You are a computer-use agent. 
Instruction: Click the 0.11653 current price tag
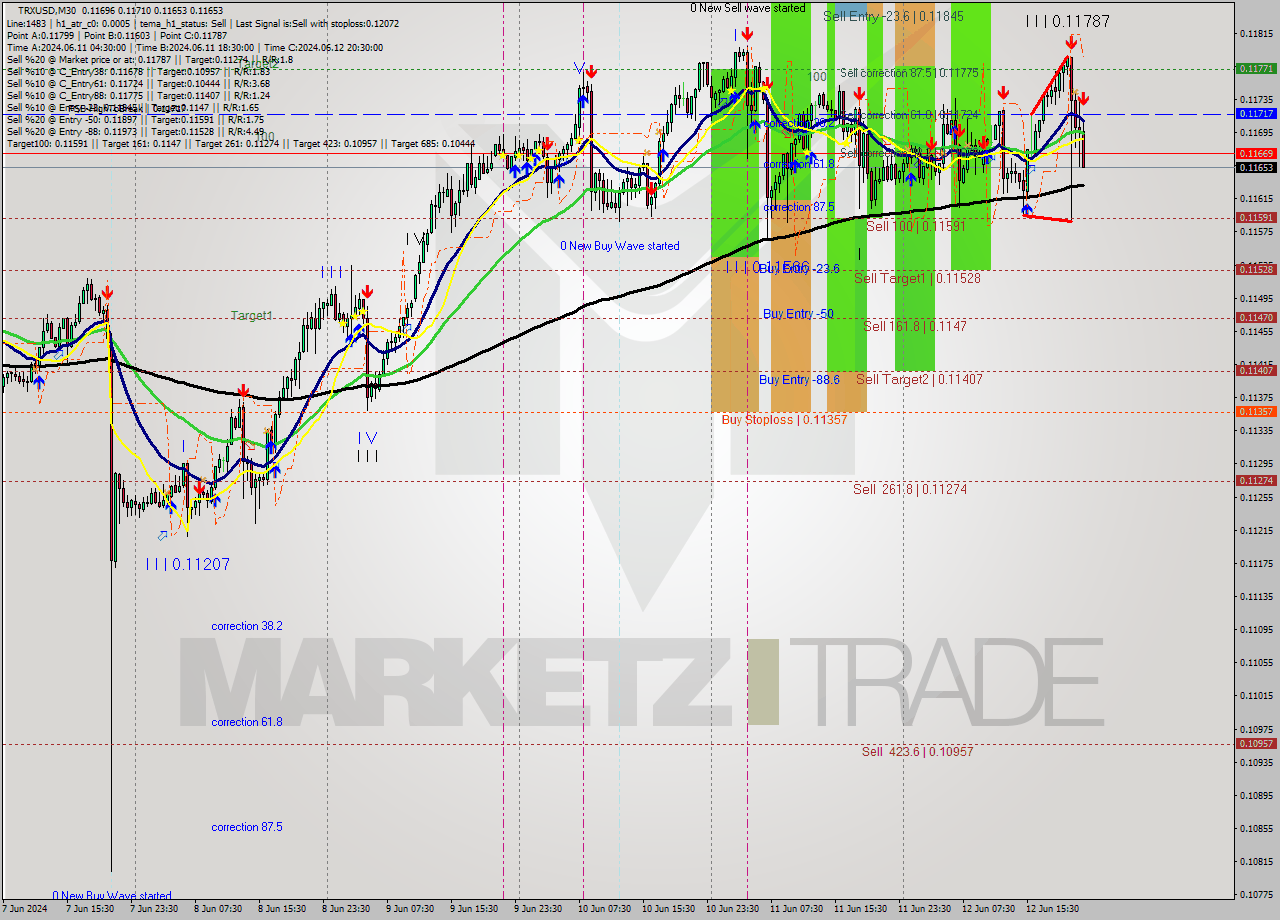pos(1256,167)
